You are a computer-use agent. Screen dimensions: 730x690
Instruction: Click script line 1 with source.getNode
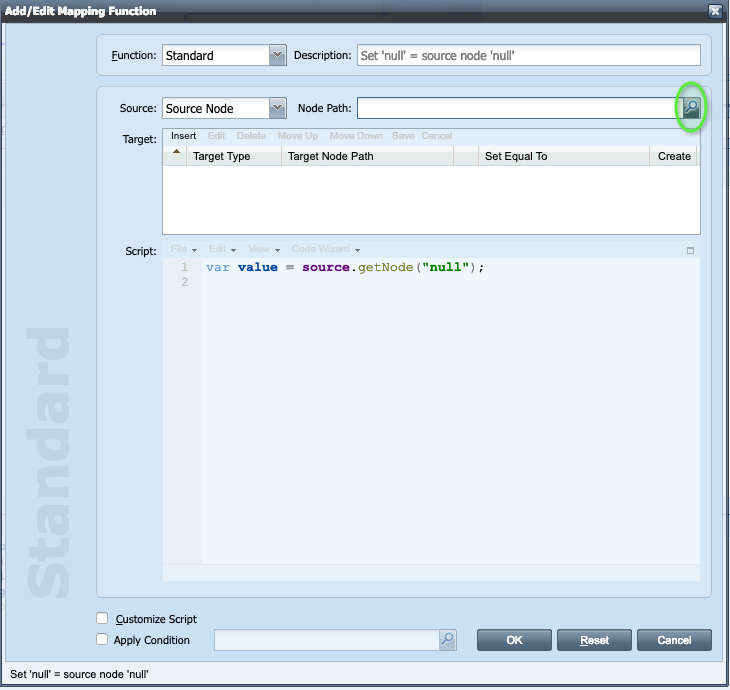pos(345,267)
